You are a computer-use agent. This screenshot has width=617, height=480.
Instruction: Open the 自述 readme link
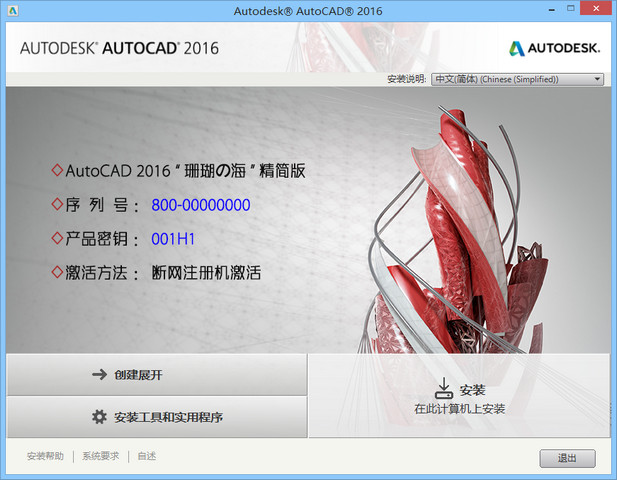coord(147,456)
